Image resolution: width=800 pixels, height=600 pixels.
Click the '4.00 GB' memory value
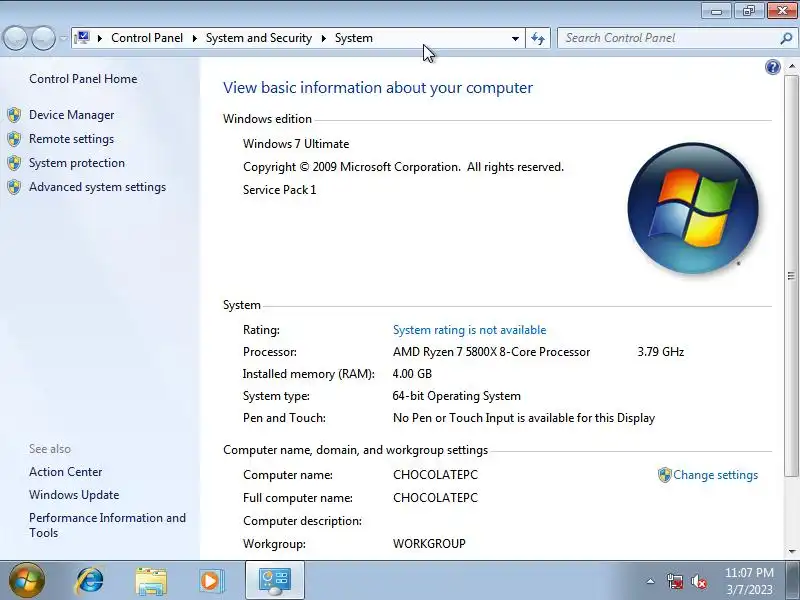(412, 373)
